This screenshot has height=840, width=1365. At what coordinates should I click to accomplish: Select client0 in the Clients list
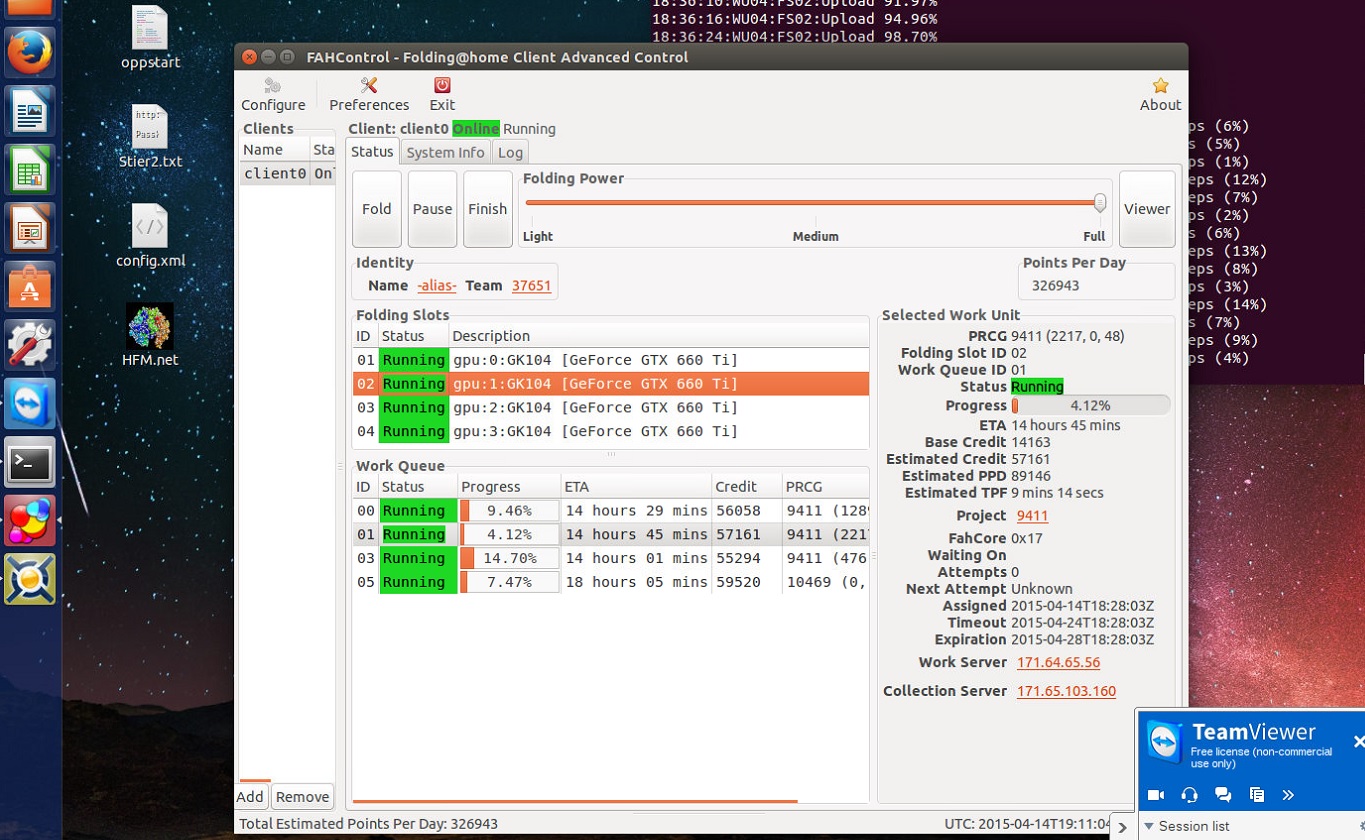point(288,173)
